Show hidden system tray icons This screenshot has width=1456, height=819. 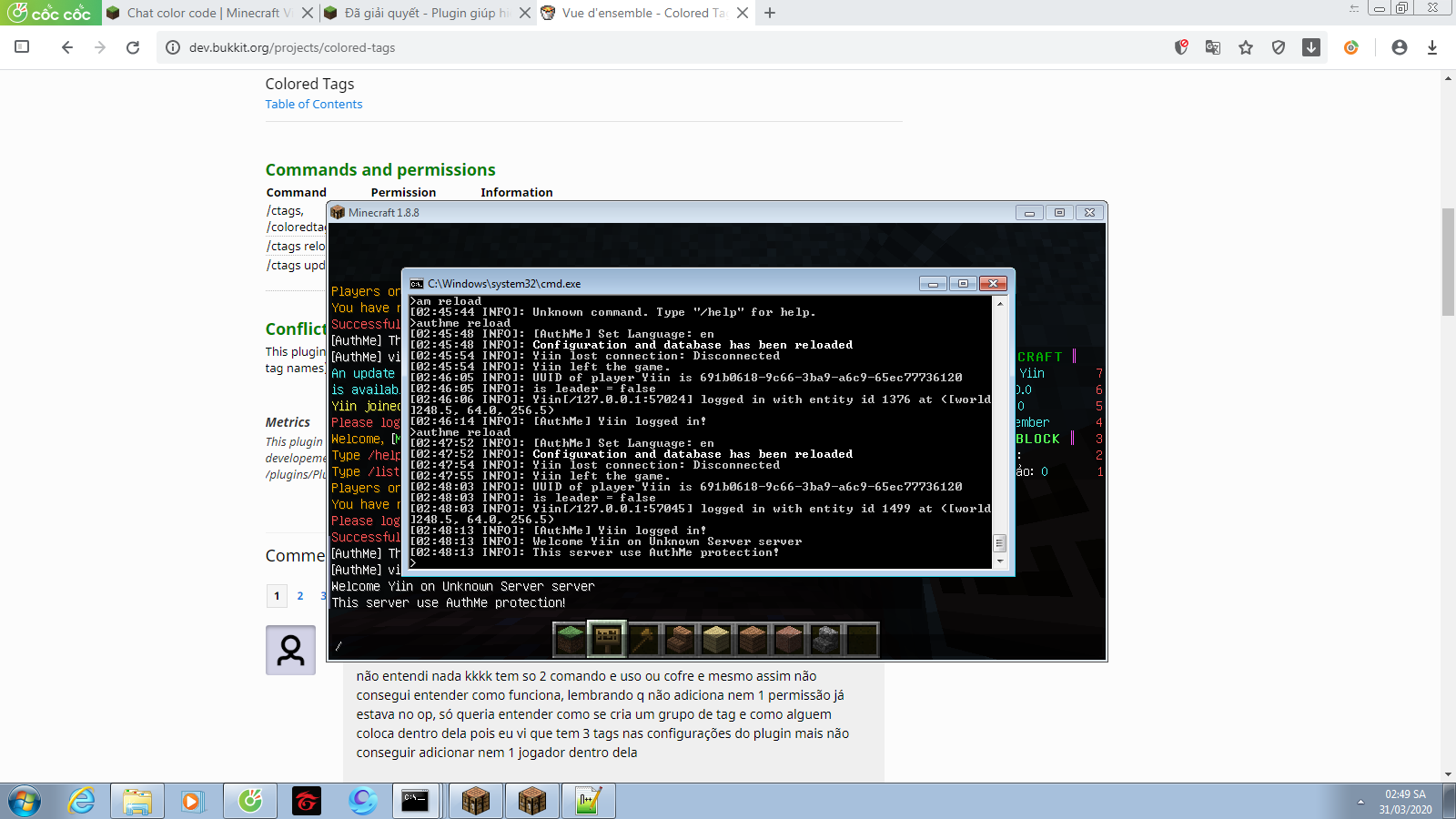1360,802
